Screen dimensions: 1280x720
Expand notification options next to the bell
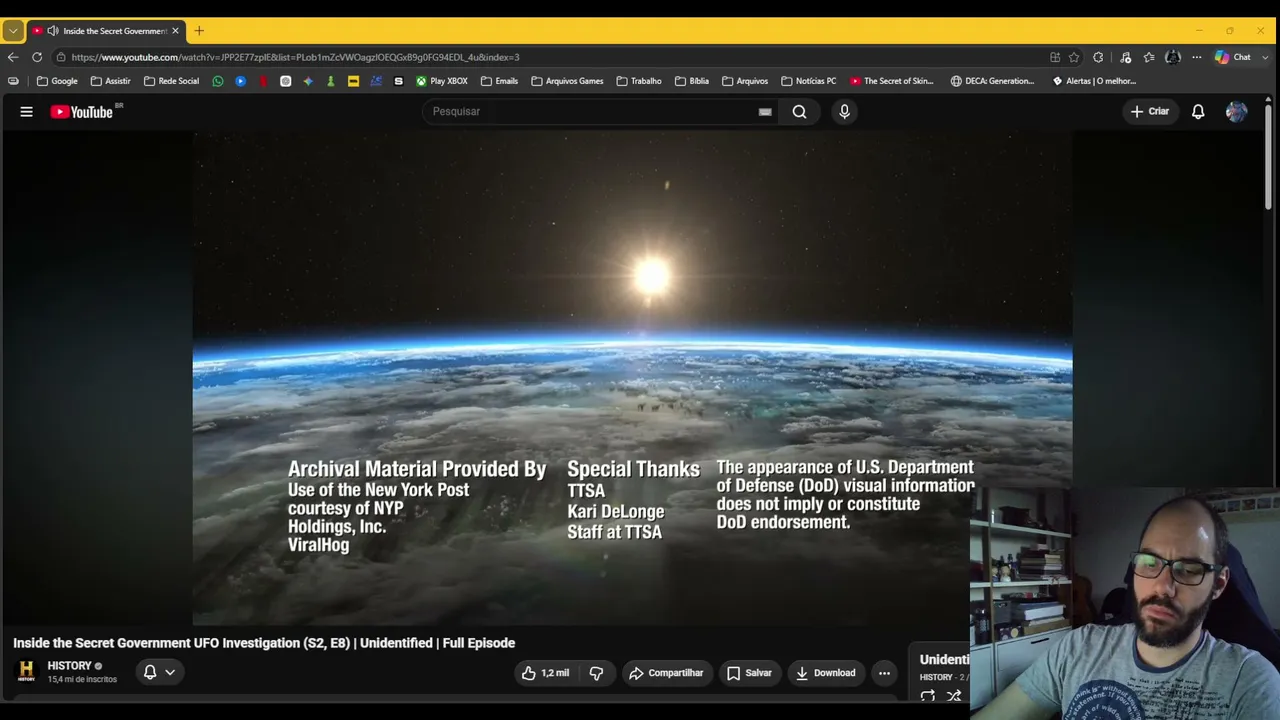[170, 673]
